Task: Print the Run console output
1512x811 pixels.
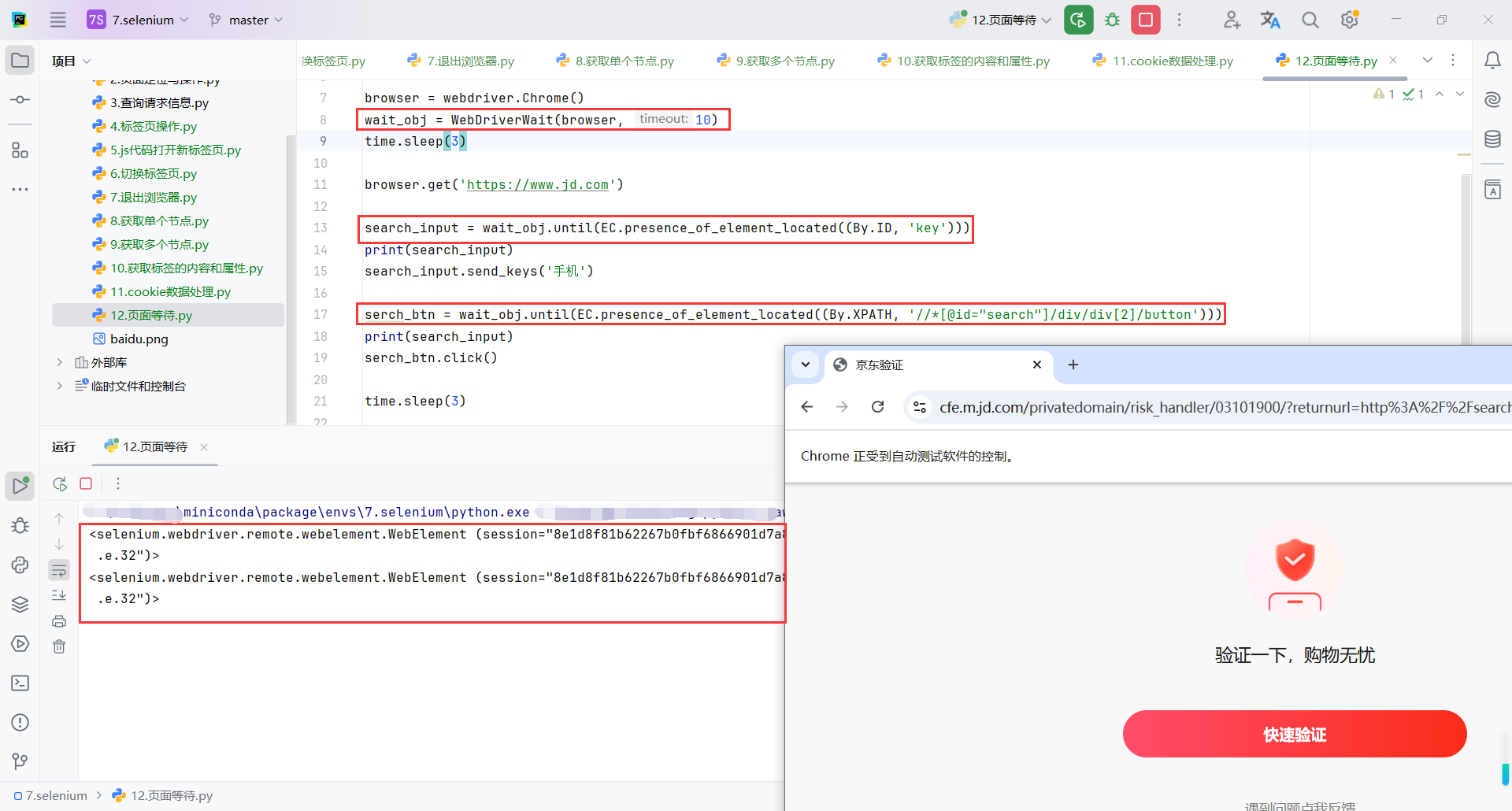Action: 59,621
